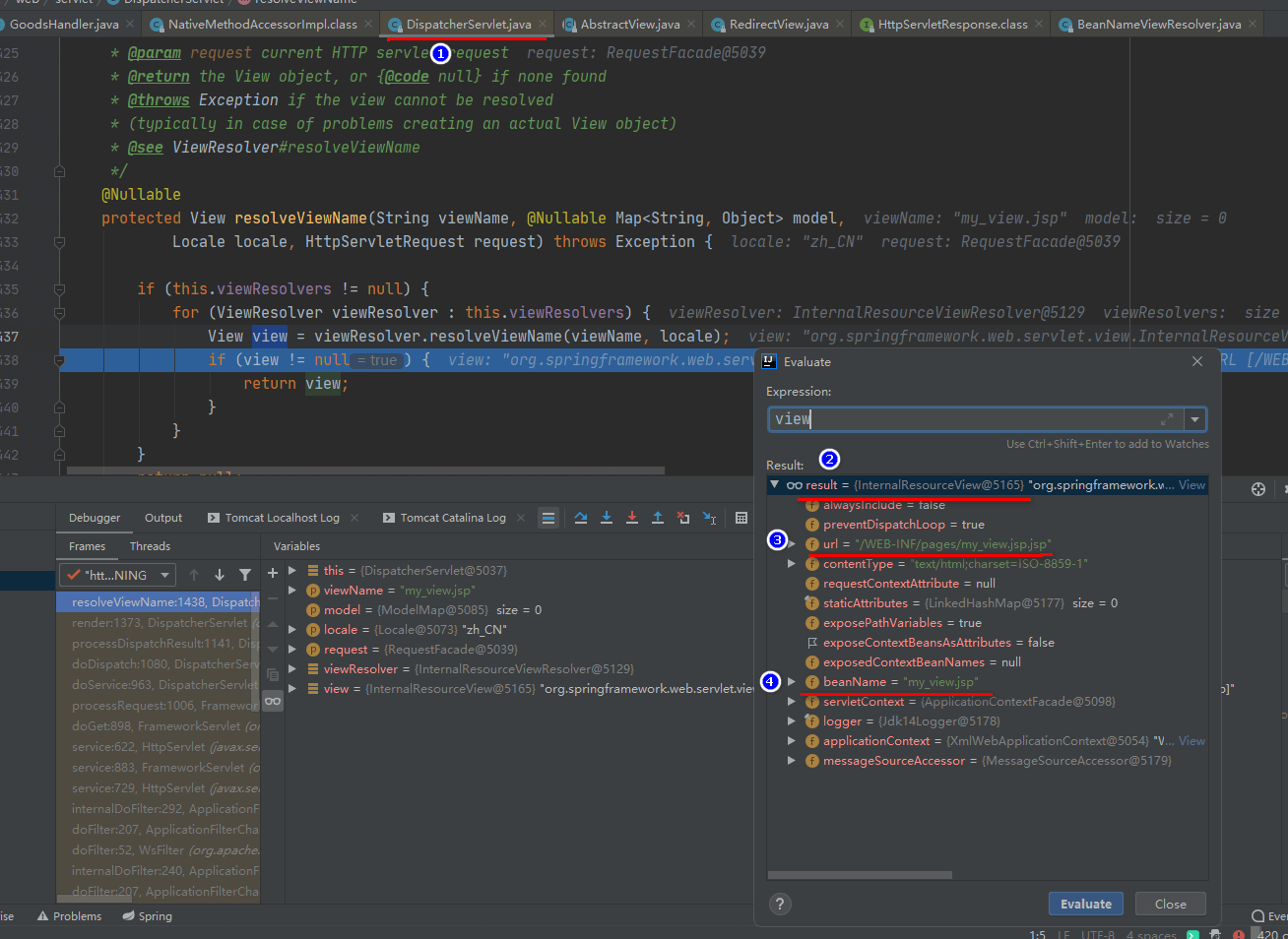Image resolution: width=1288 pixels, height=939 pixels.
Task: Click the red Force Step Into icon
Action: 632,518
